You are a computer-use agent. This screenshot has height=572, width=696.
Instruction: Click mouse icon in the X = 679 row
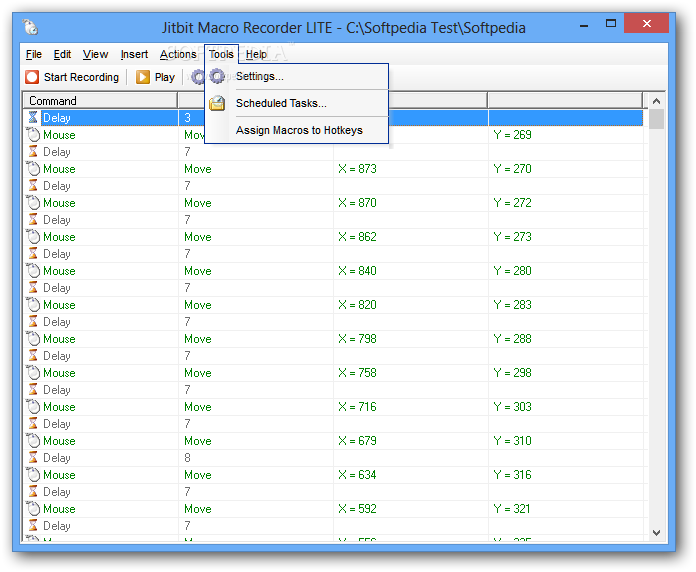tap(33, 441)
